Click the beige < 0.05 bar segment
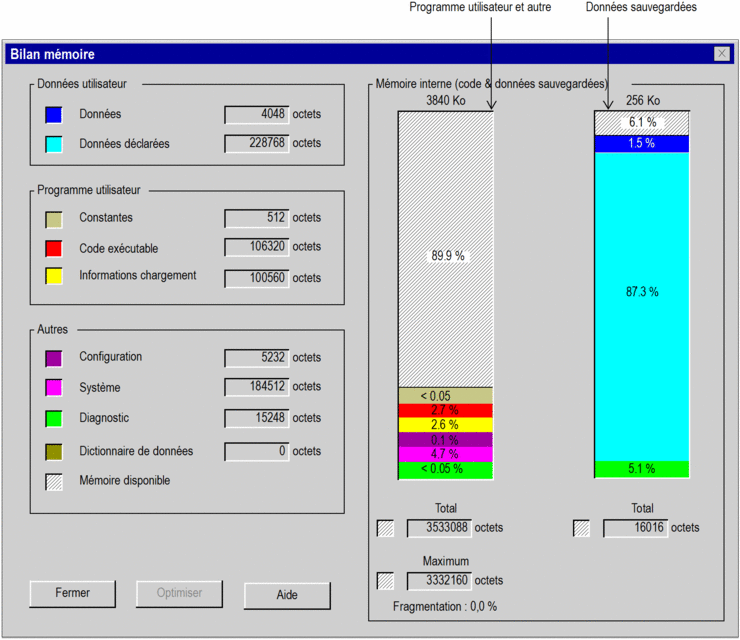740x640 pixels. point(446,396)
